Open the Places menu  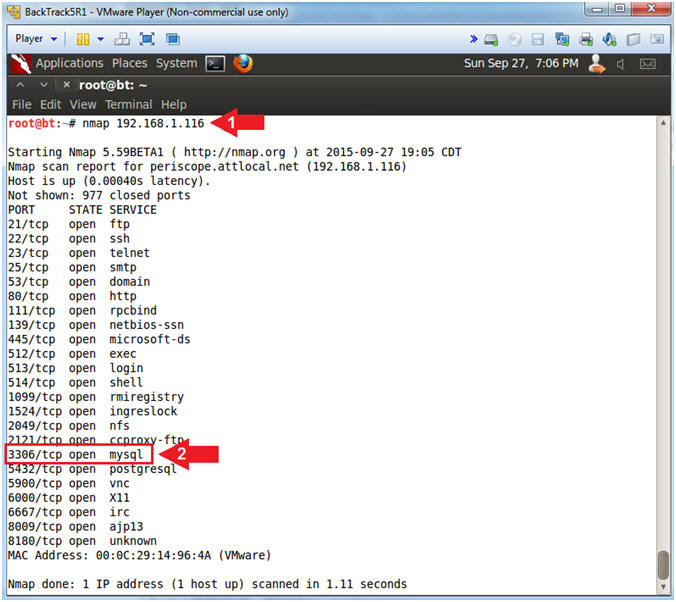pos(130,63)
